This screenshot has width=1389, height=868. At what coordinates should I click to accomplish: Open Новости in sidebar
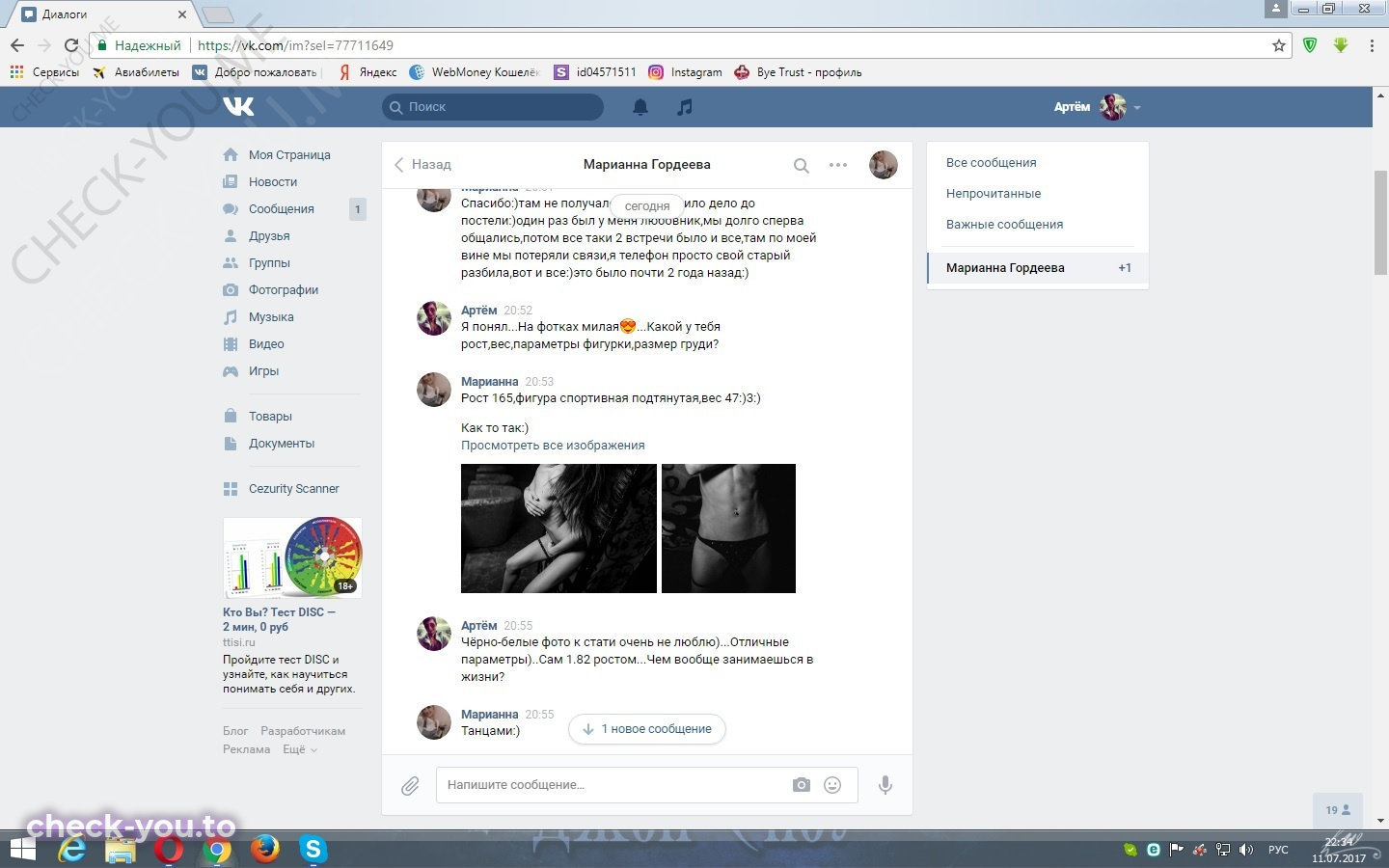pos(273,181)
